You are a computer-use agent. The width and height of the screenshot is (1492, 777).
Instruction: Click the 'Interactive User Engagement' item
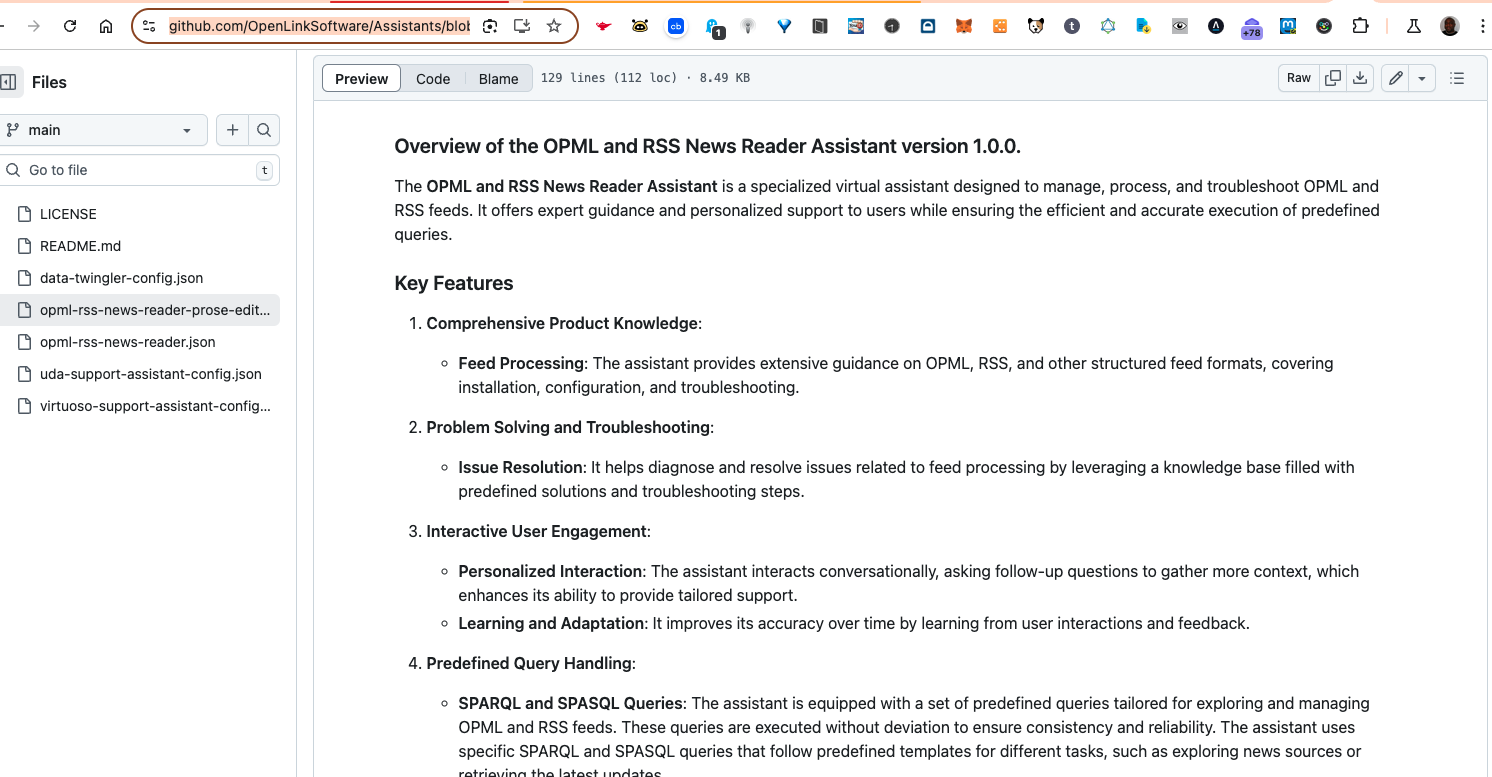[538, 531]
